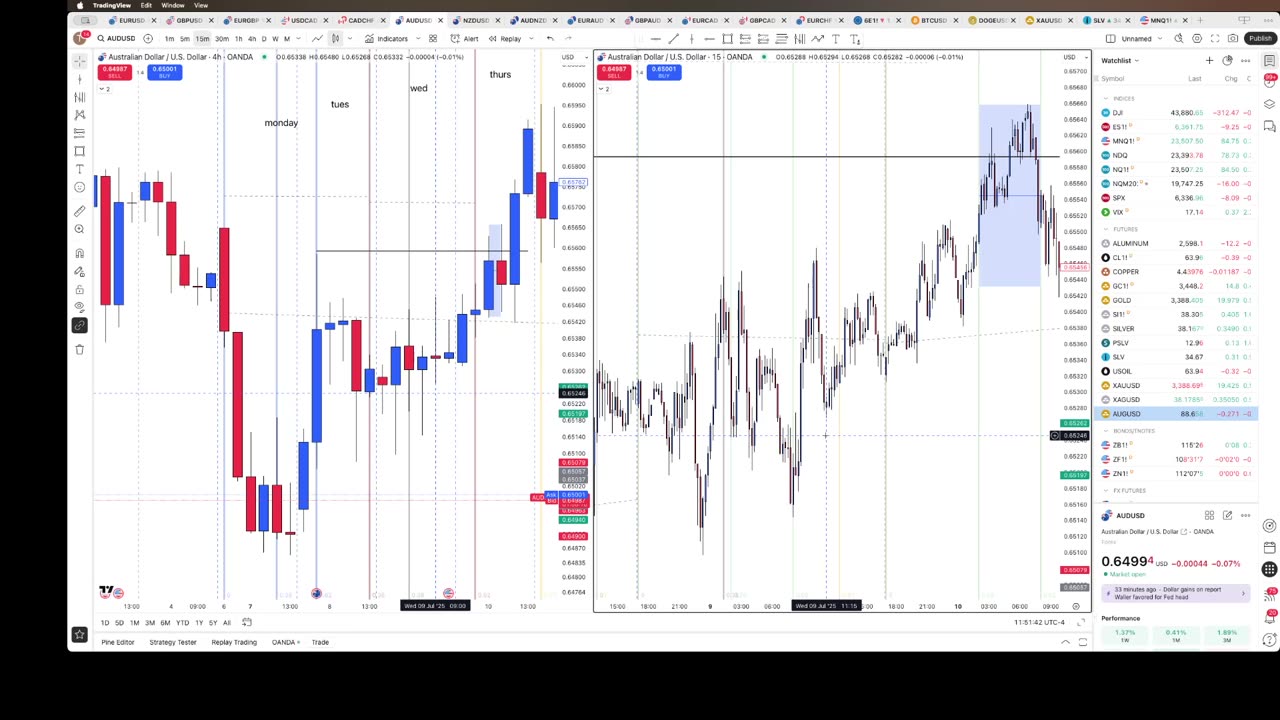Open the Strategy Tester tab

pyautogui.click(x=173, y=642)
